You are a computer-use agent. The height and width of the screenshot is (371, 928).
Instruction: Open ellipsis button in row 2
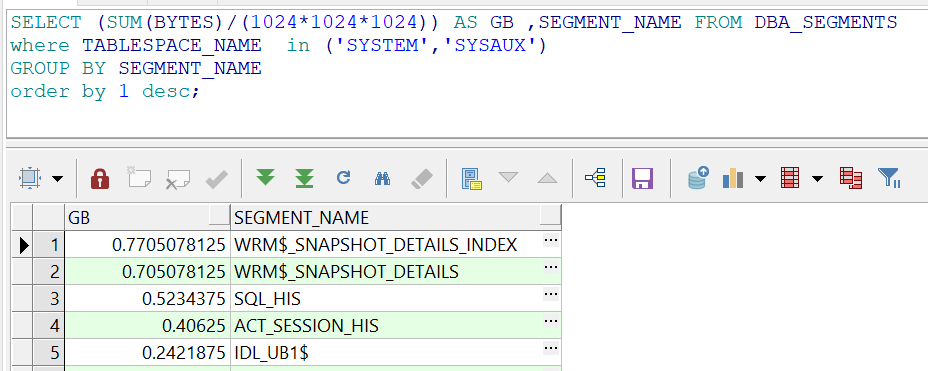click(x=551, y=267)
